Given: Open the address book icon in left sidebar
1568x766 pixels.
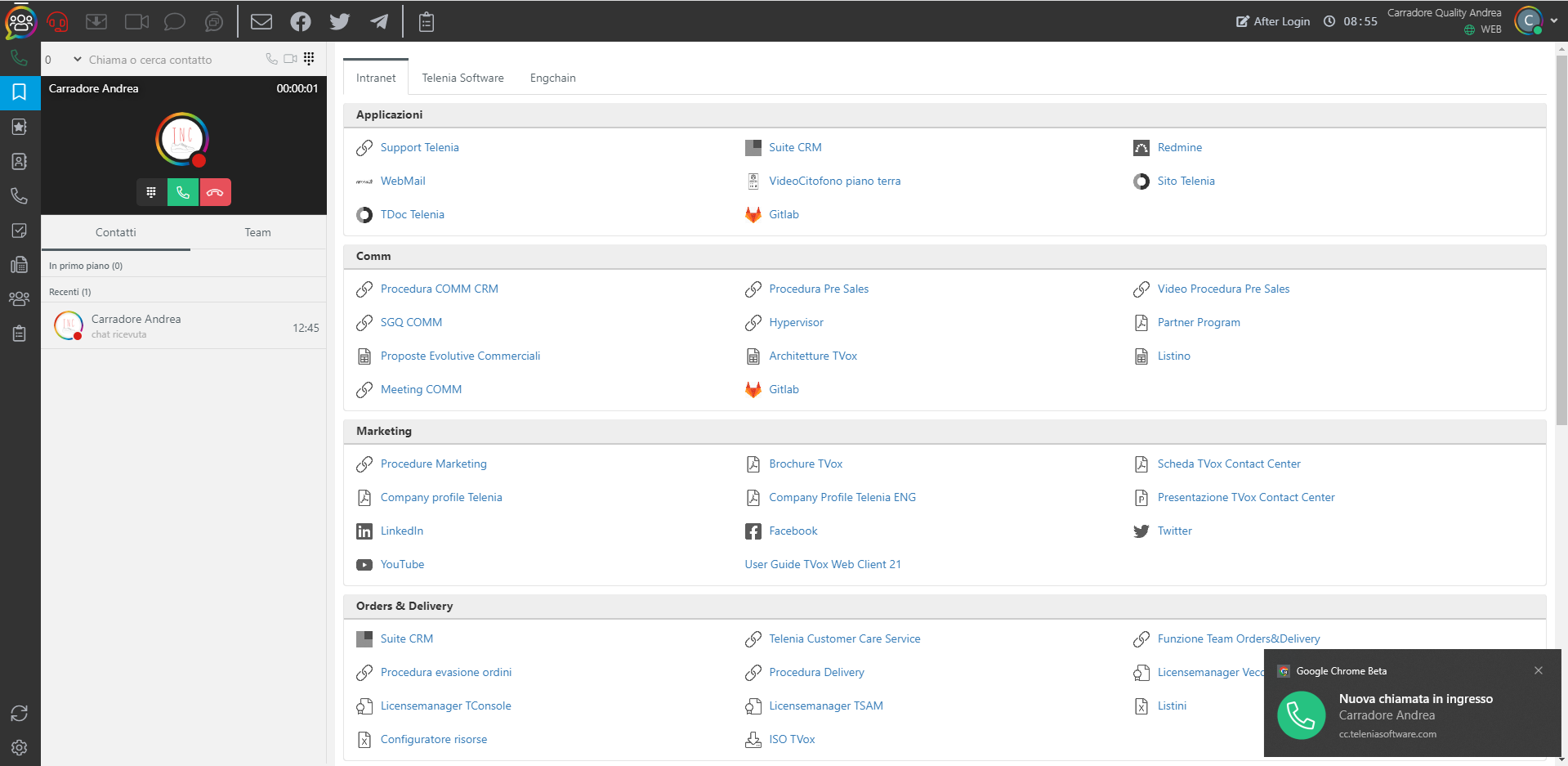Looking at the screenshot, I should [x=20, y=161].
